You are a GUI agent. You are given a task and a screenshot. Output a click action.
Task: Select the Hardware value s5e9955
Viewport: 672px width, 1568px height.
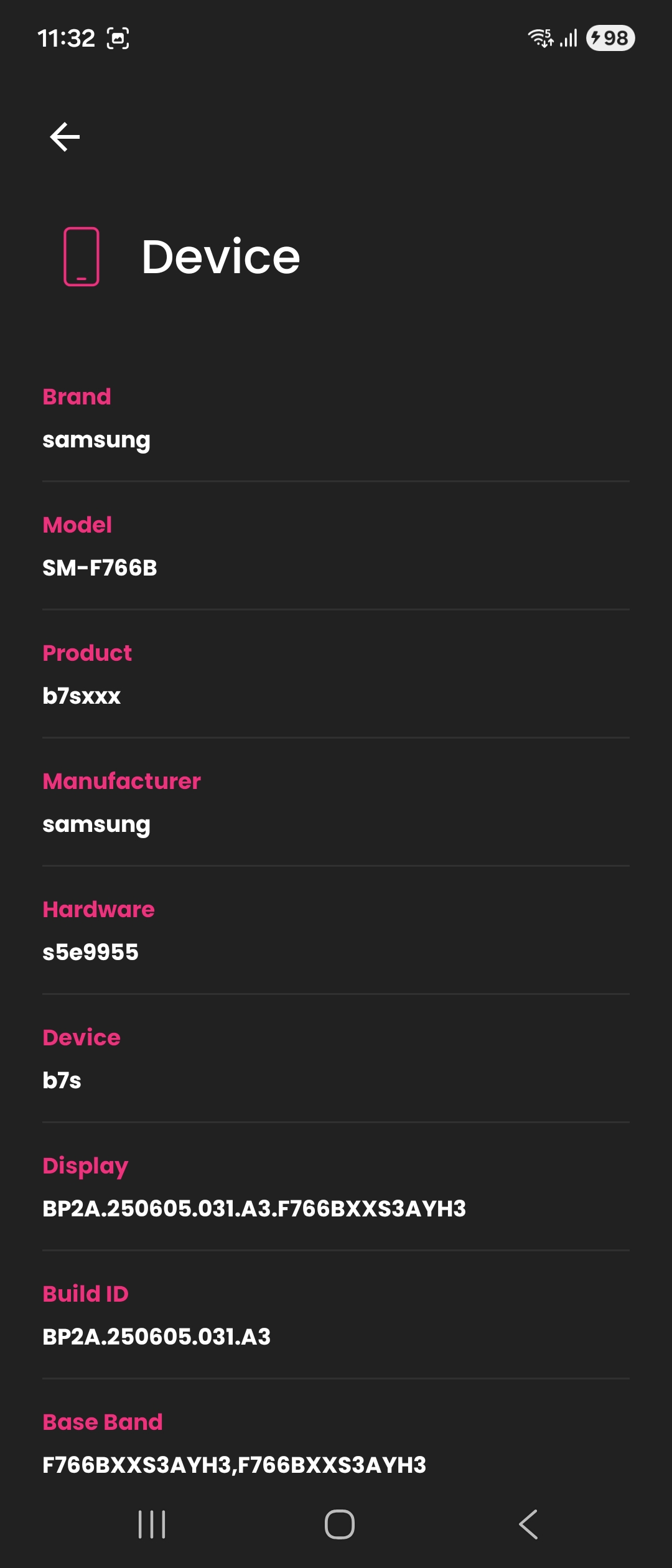[x=91, y=953]
